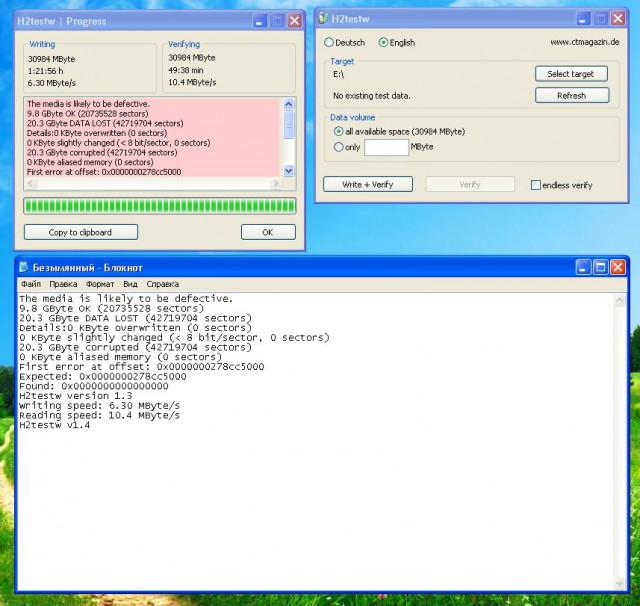The image size is (640, 606).
Task: Click '20.3 GByte corrupted' line in Notepad
Action: pos(136,347)
